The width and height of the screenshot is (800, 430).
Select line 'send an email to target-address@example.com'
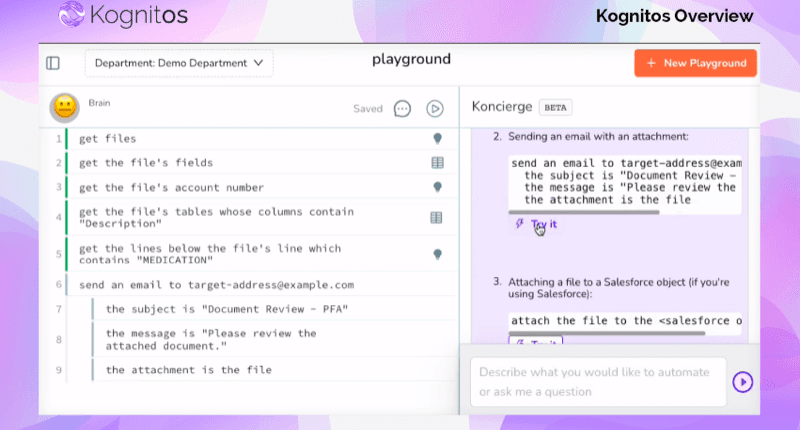pos(216,285)
